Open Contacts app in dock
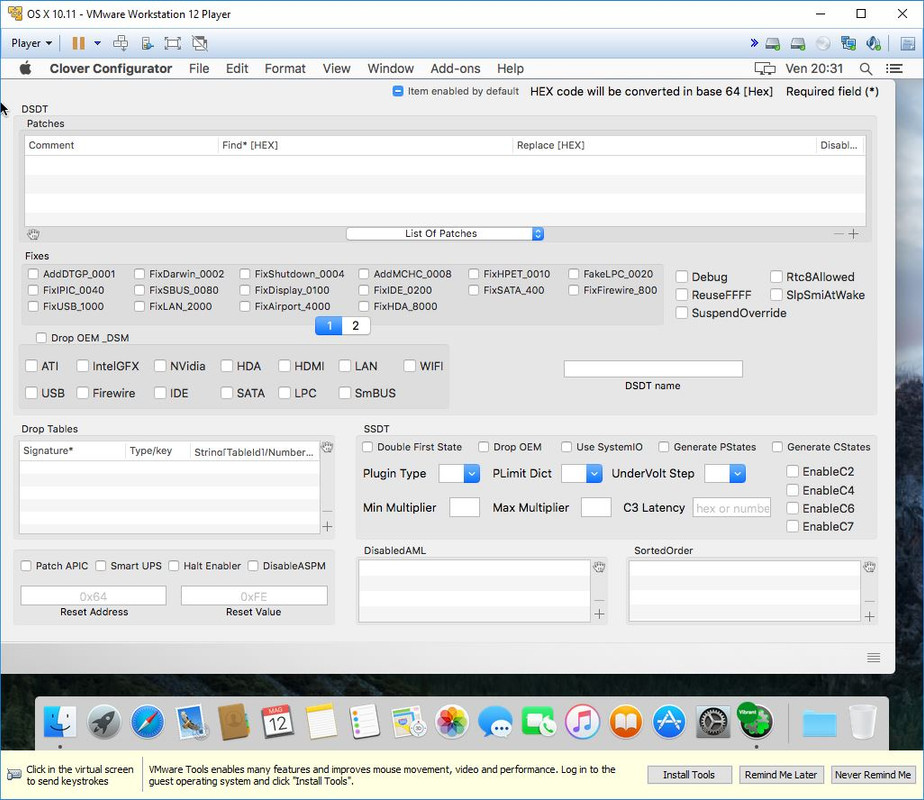 (234, 722)
